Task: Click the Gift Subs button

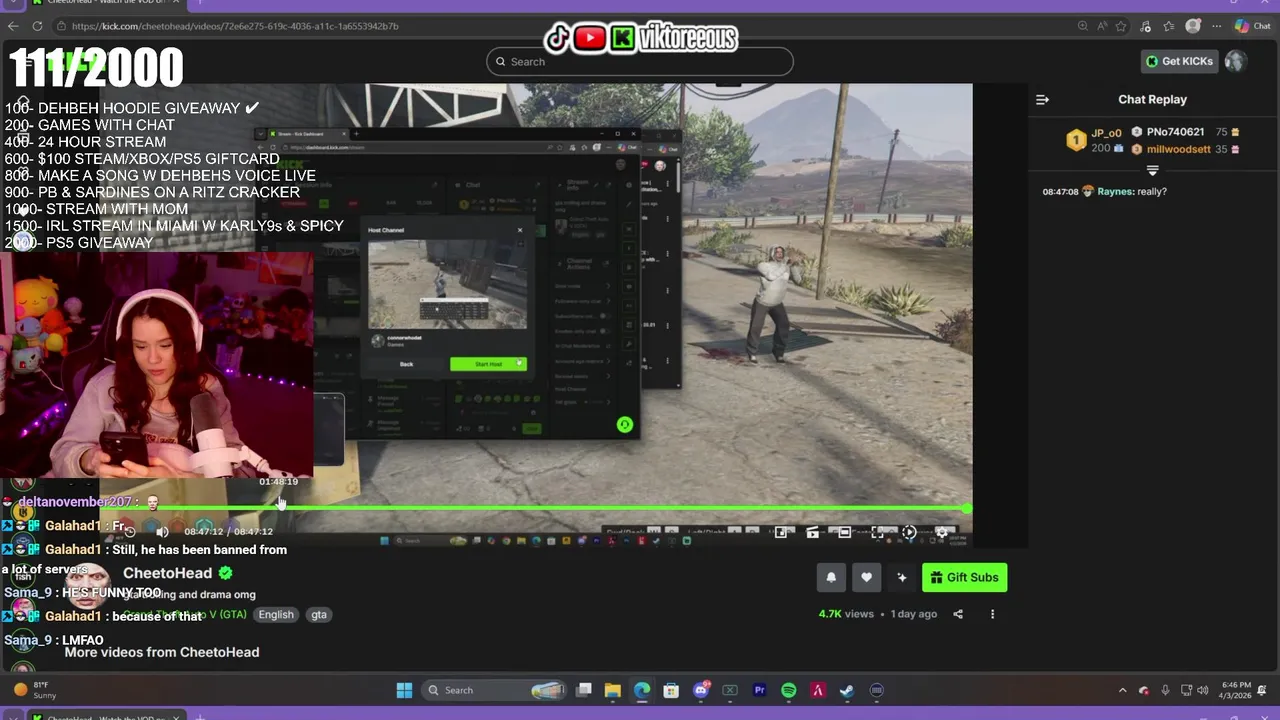Action: click(964, 577)
